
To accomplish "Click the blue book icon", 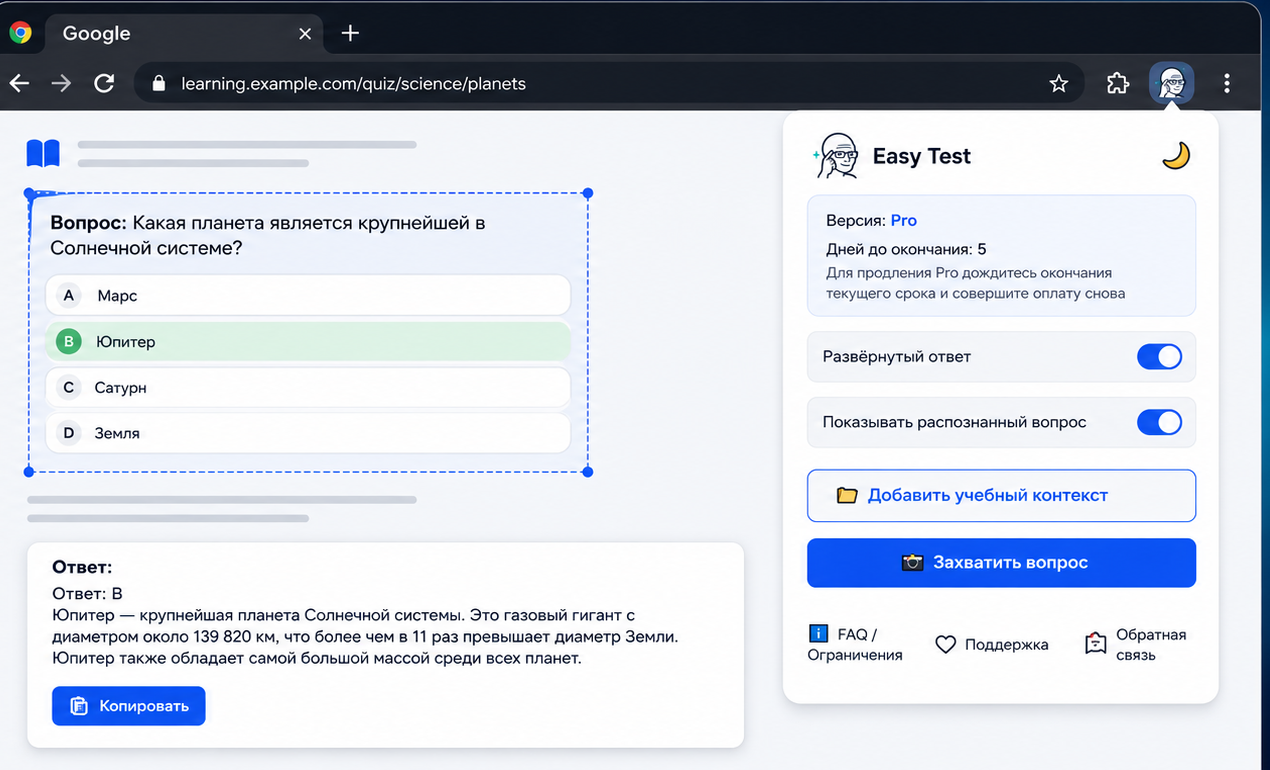I will tap(43, 153).
